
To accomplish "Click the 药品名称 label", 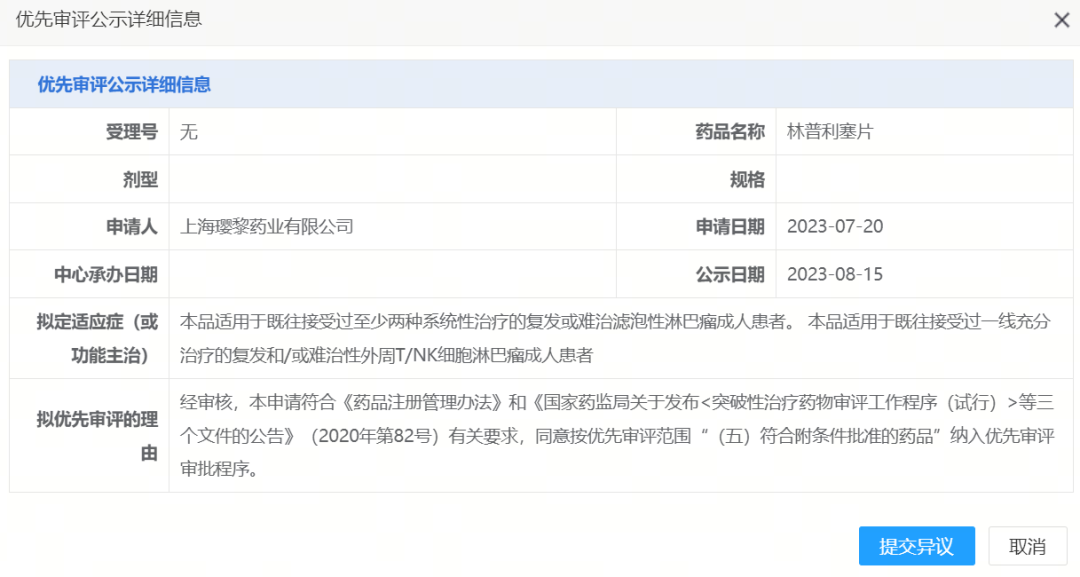I will pyautogui.click(x=730, y=132).
